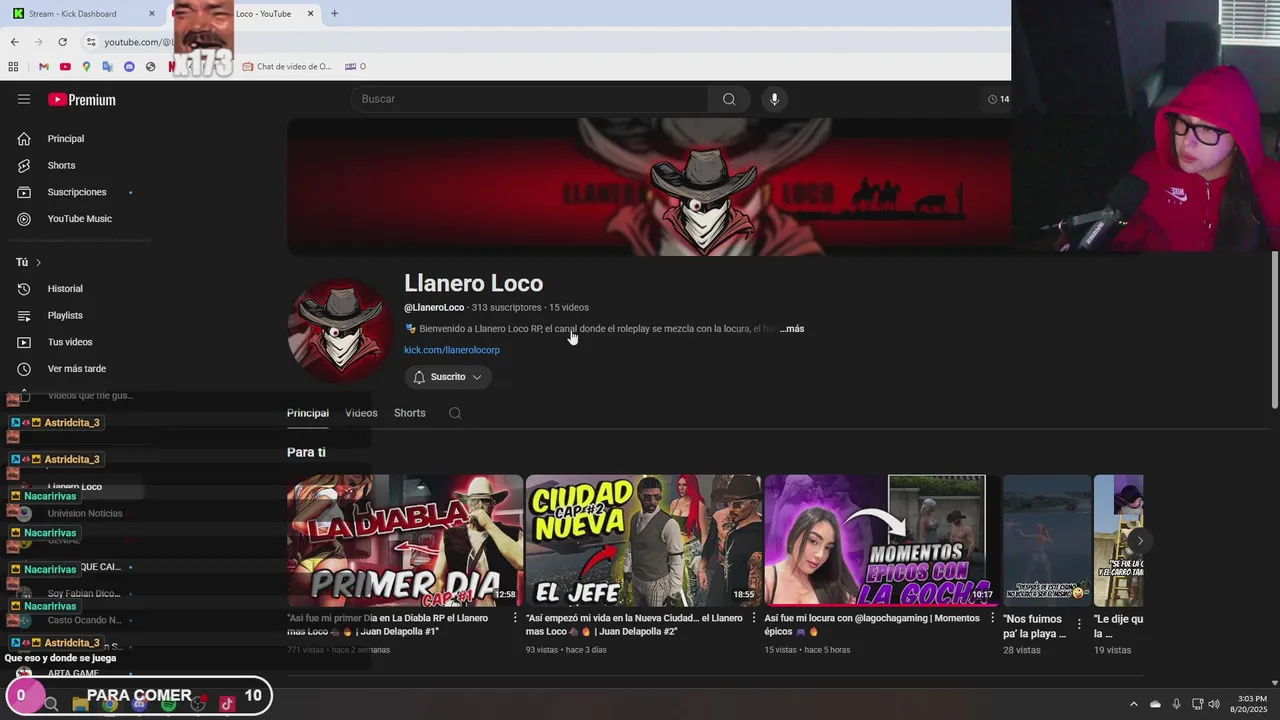This screenshot has width=1280, height=720.
Task: Click title 'Así empezó mi vida en la Nueva Ciudad'
Action: tap(635, 625)
